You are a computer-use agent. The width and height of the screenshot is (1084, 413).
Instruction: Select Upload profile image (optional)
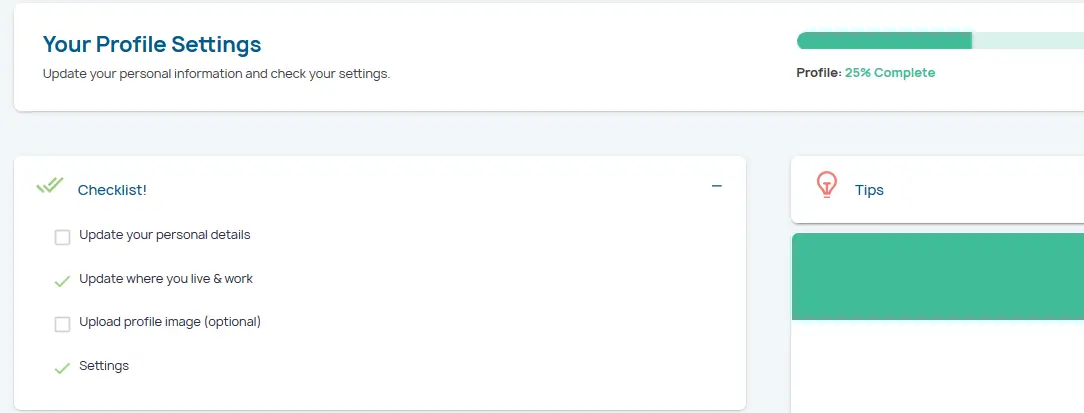pos(170,322)
